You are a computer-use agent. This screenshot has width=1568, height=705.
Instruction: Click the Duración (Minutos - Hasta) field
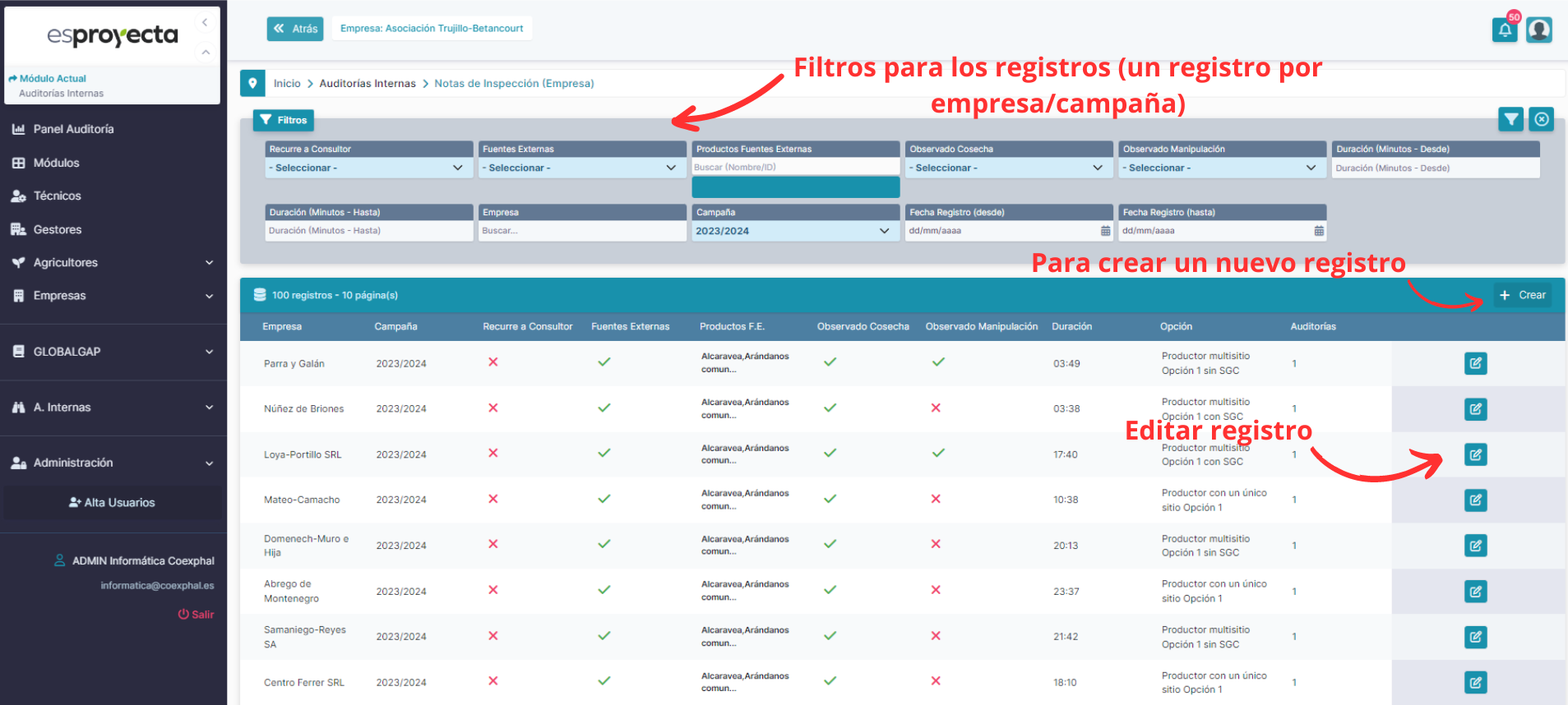[368, 231]
